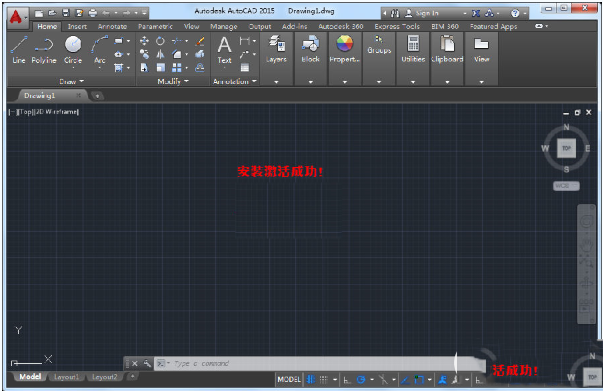Open the Clipboard panel
The height and width of the screenshot is (391, 603).
(447, 48)
